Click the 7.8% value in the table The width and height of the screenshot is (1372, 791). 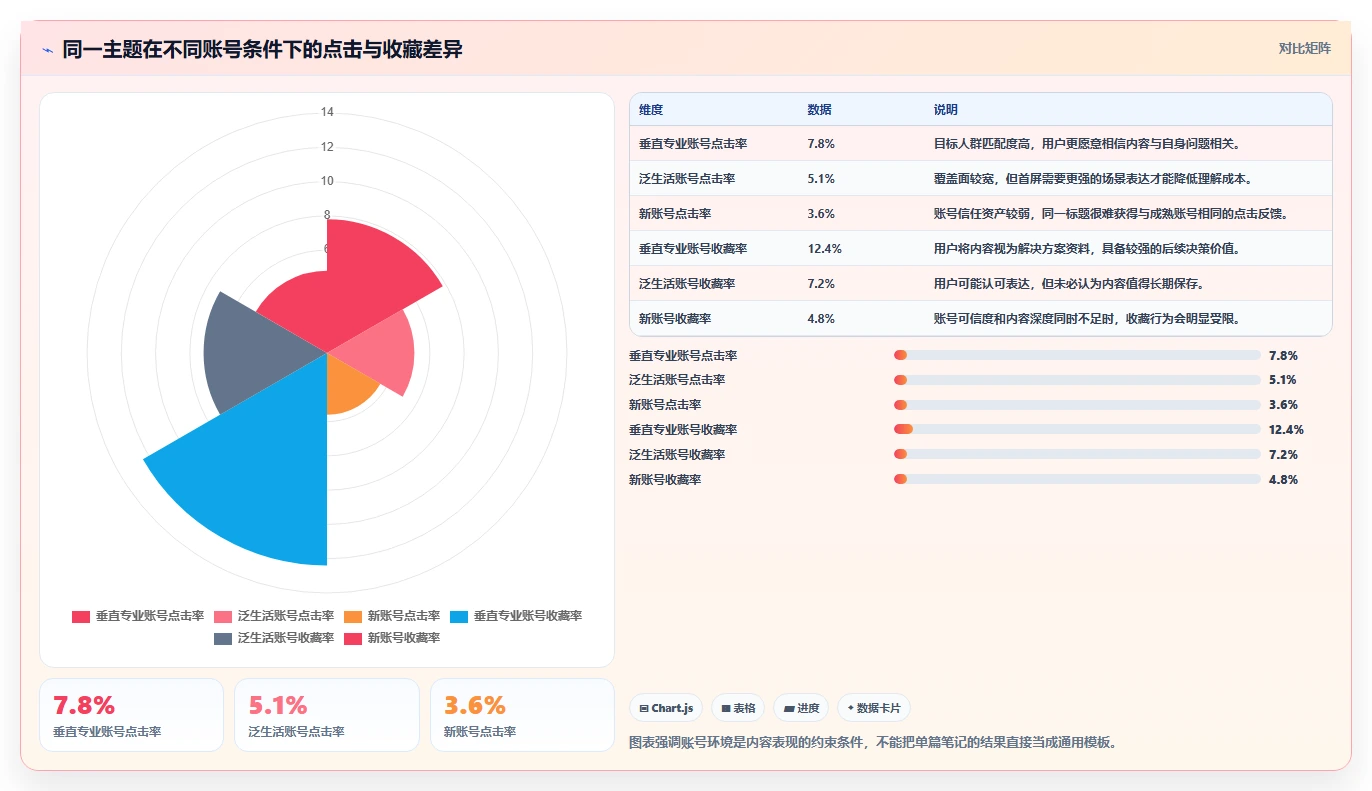[821, 144]
